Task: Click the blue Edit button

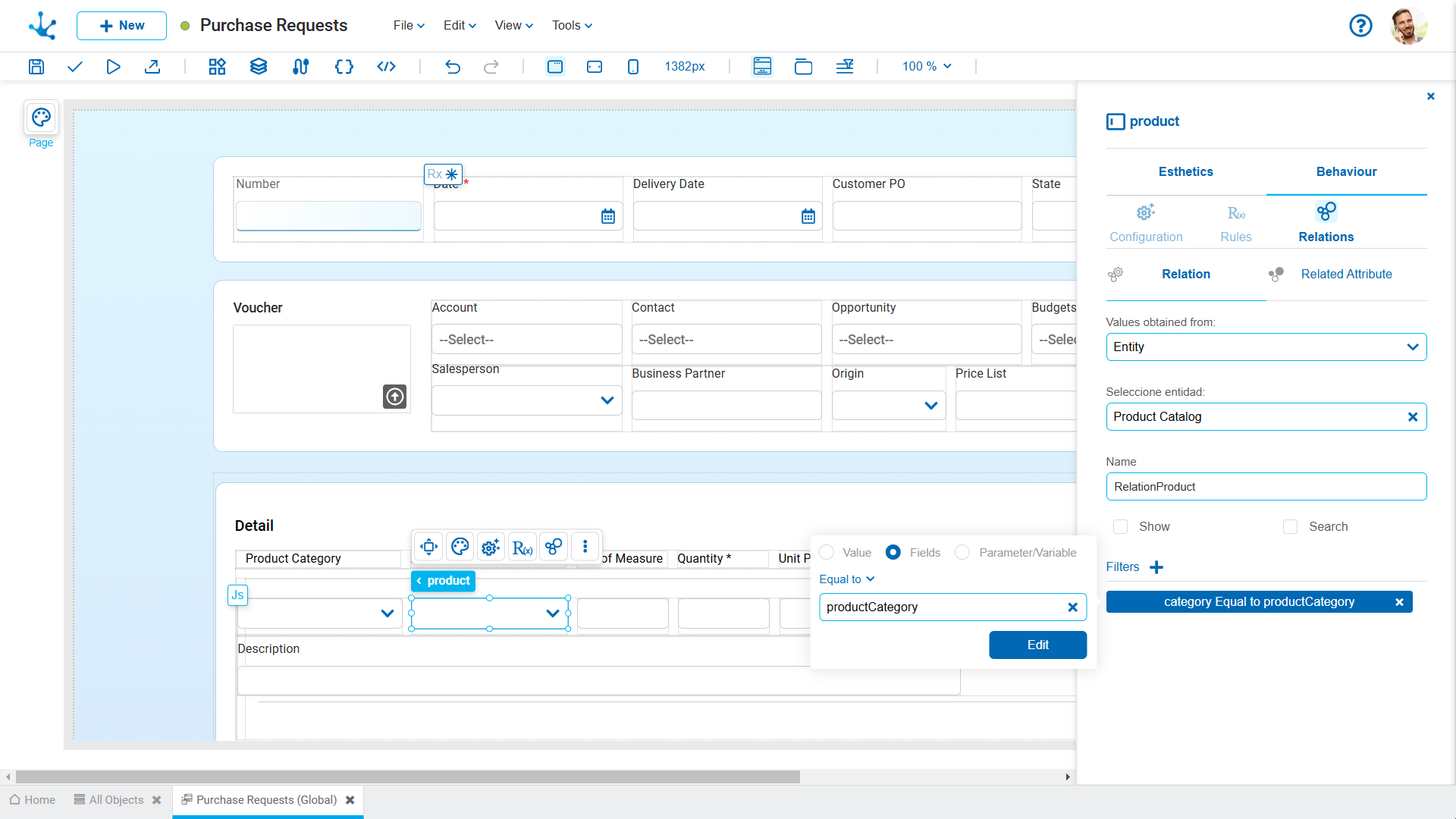Action: tap(1037, 645)
